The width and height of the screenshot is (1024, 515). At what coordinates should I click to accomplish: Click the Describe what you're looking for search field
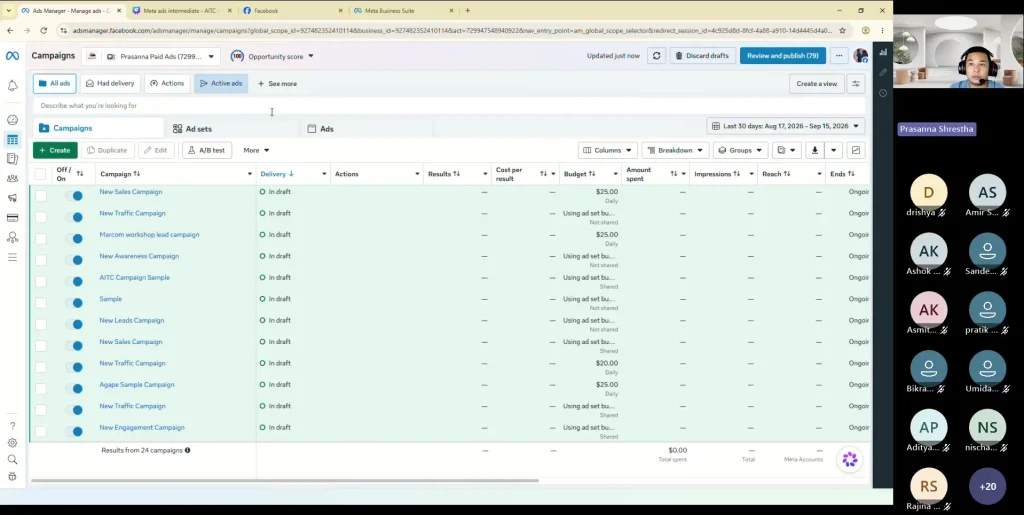(449, 106)
